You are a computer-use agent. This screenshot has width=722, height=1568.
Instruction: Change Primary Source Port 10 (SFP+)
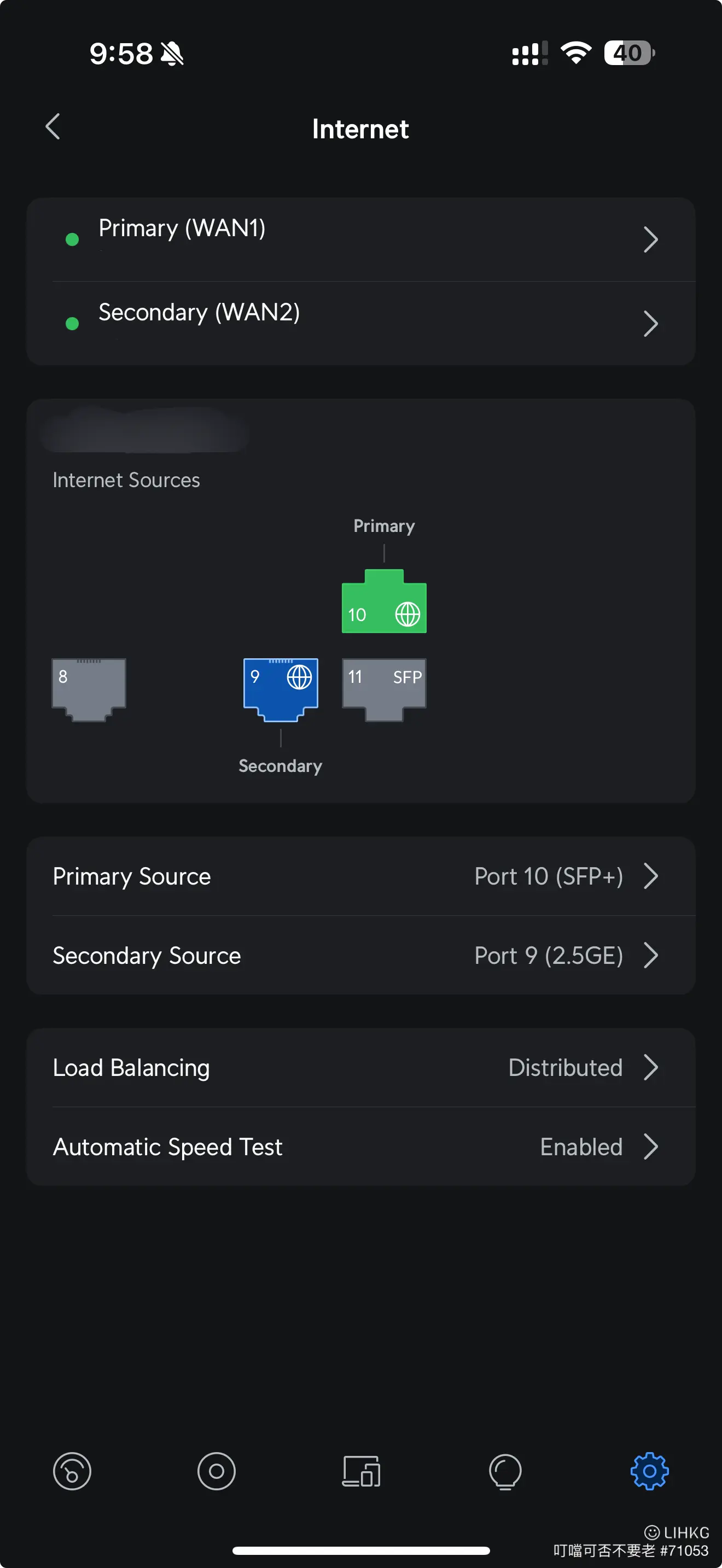(x=361, y=876)
